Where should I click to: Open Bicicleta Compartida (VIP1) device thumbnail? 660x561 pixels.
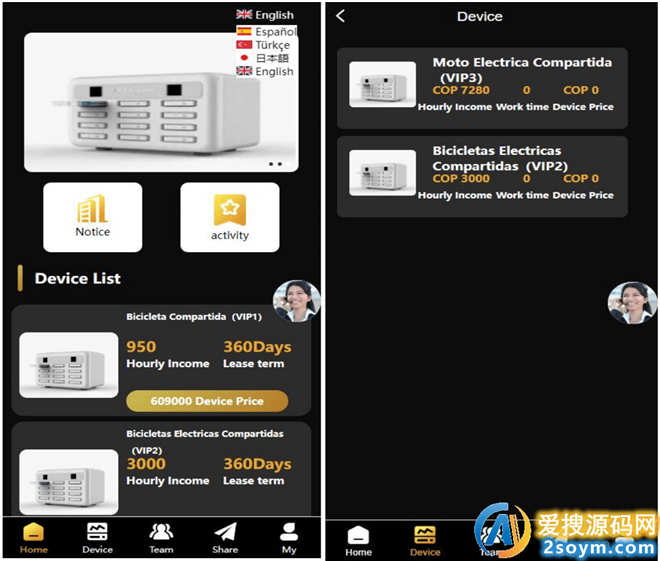69,365
